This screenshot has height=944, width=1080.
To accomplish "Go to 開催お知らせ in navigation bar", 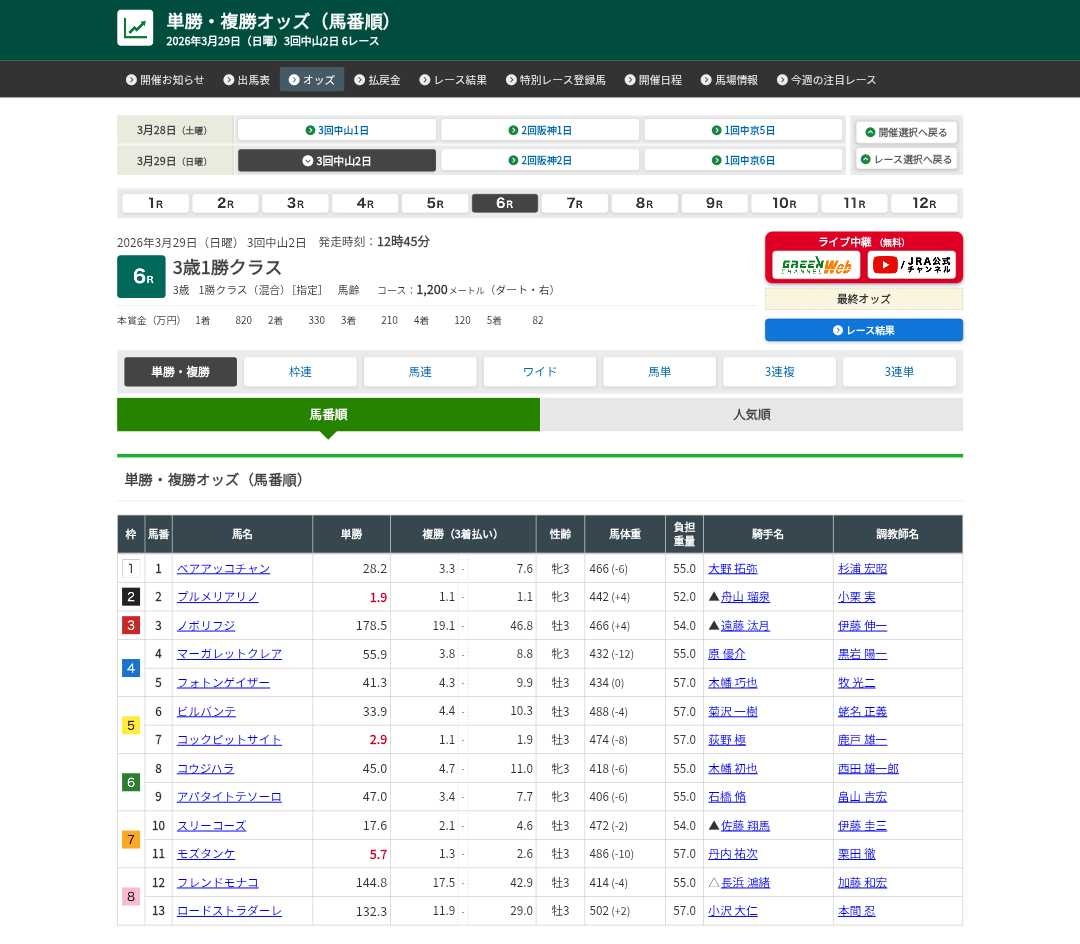I will (165, 80).
